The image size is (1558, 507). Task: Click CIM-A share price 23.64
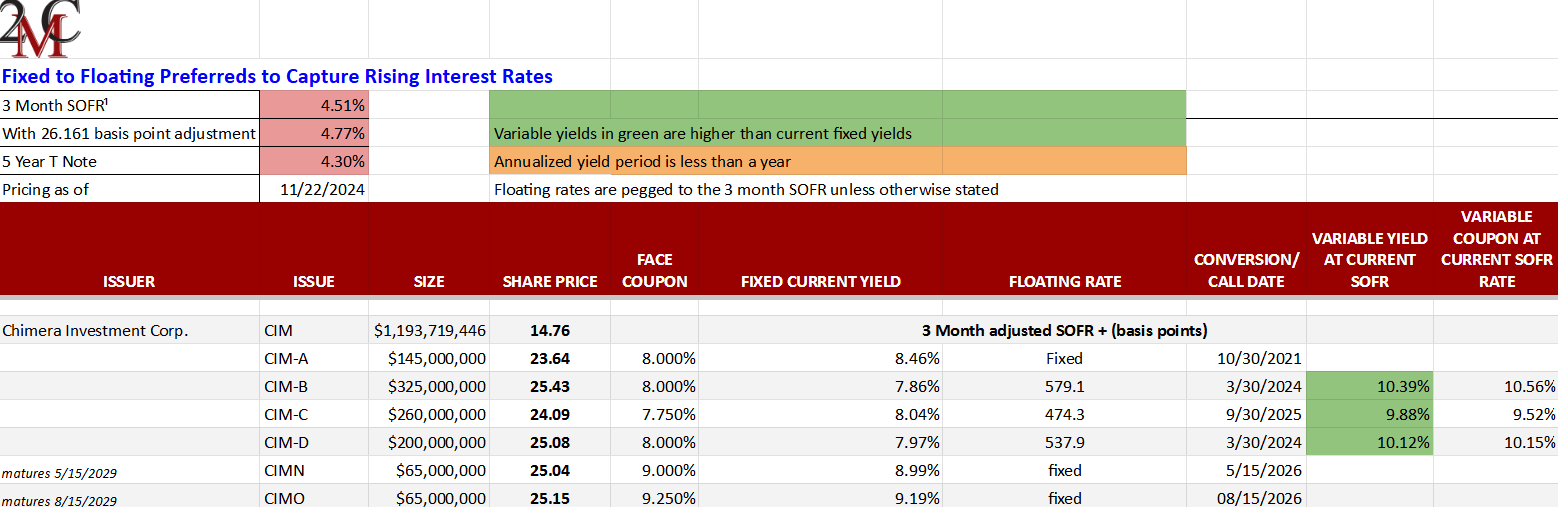550,358
